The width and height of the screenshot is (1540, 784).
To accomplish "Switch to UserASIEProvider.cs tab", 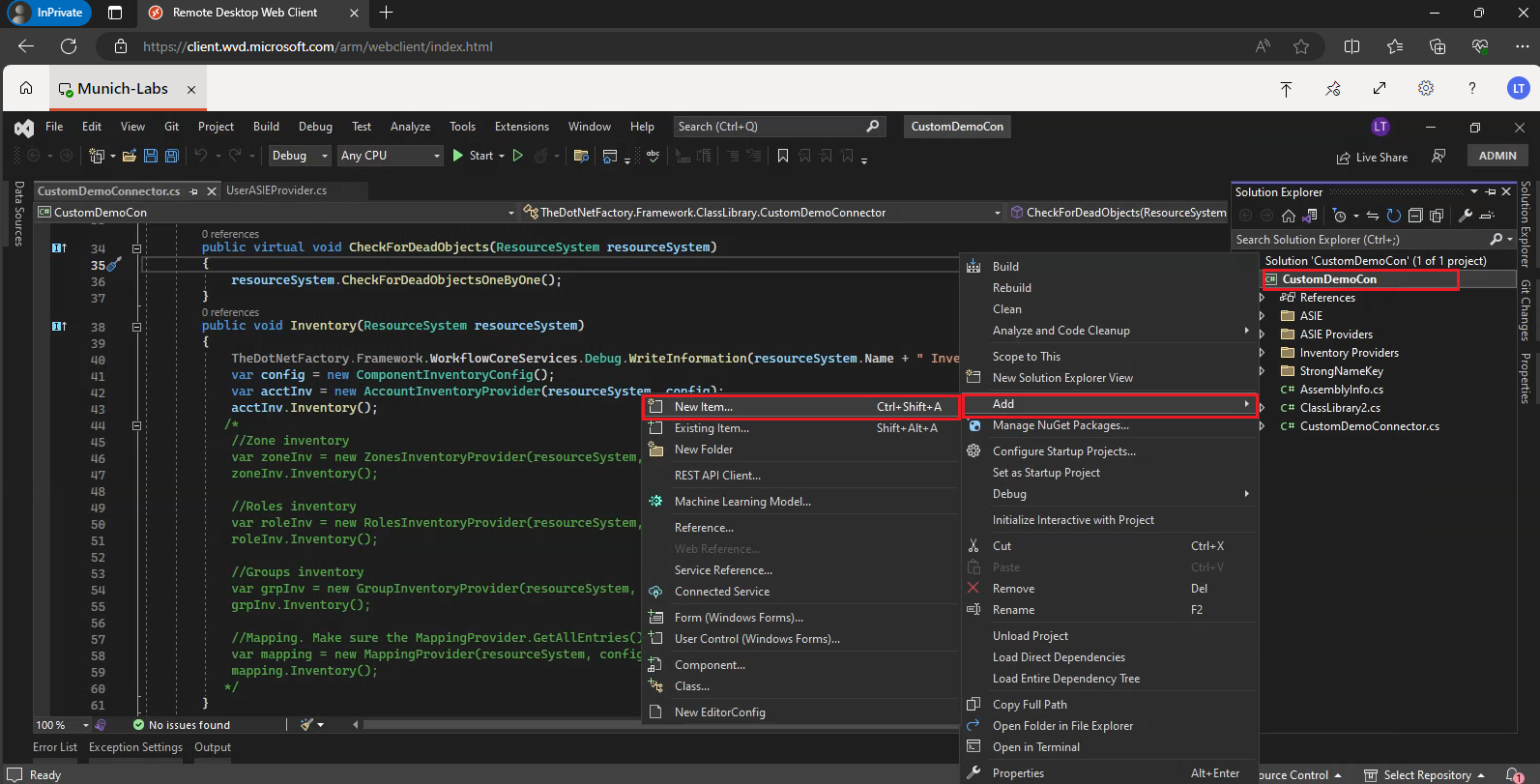I will coord(276,190).
